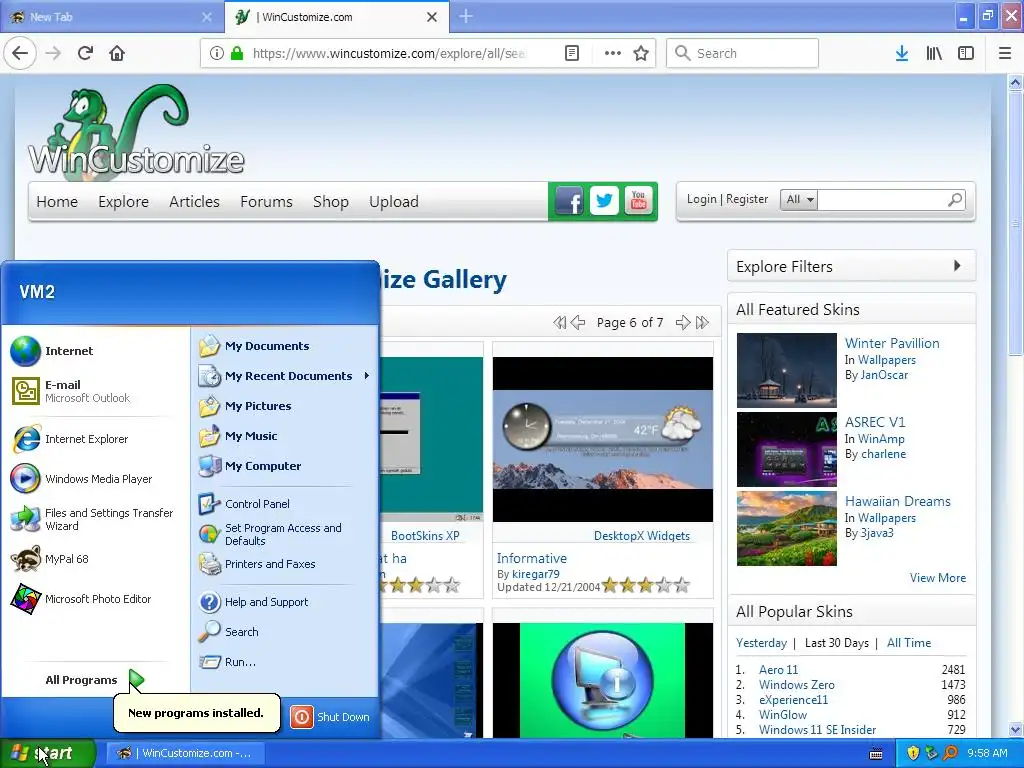The height and width of the screenshot is (768, 1024).
Task: Click the WinCustomize gecko logo
Action: [x=136, y=131]
